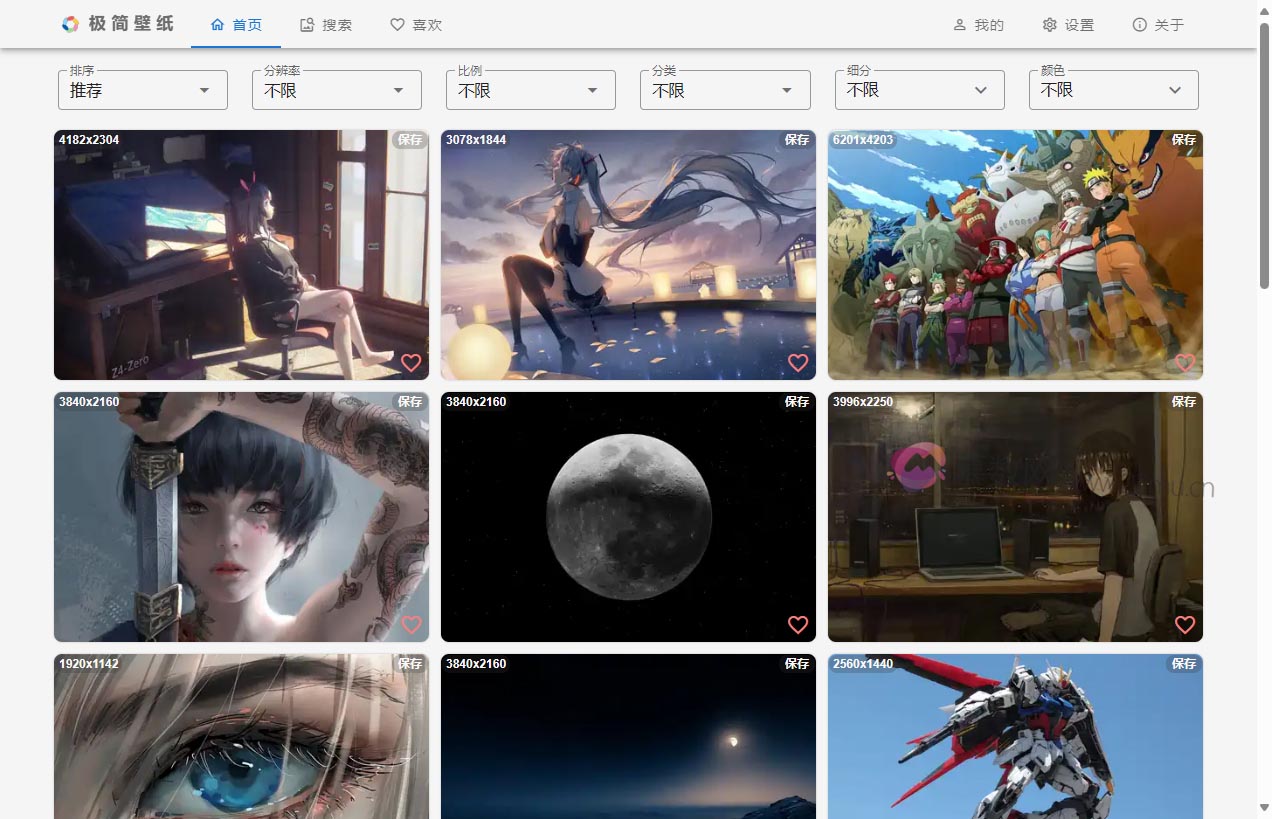Screen dimensions: 1272x819
Task: Open the tattooed girl wallpaper thumbnail
Action: (240, 516)
